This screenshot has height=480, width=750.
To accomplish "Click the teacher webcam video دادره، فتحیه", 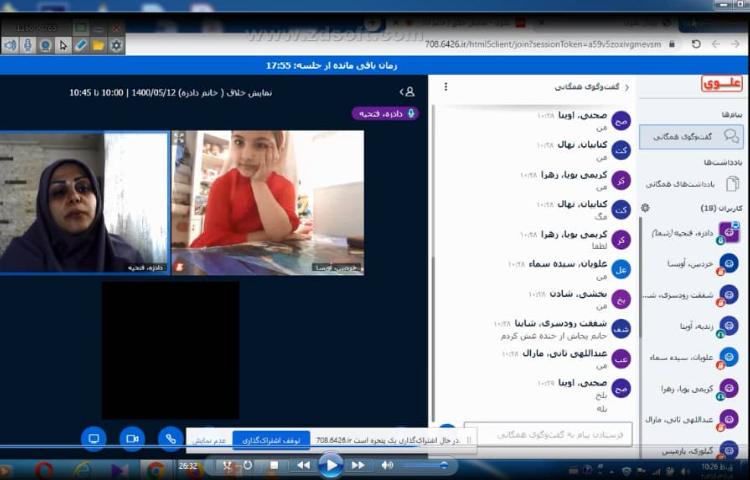I will coord(84,202).
